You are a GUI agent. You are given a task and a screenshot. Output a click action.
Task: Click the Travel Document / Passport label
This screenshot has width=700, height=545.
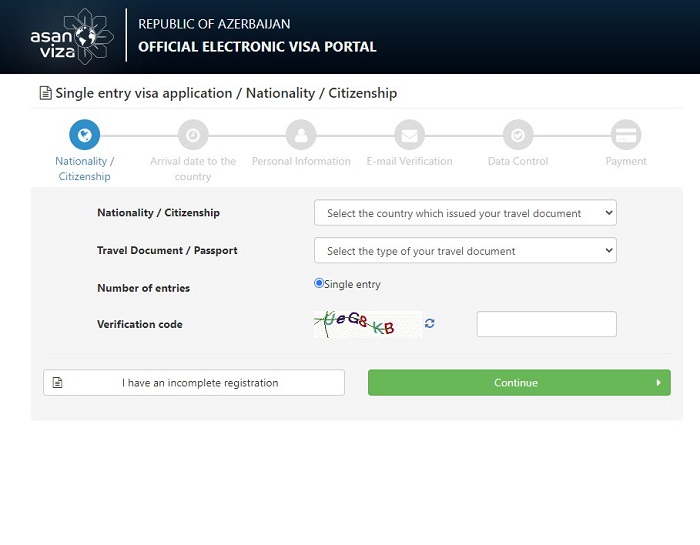tap(167, 250)
